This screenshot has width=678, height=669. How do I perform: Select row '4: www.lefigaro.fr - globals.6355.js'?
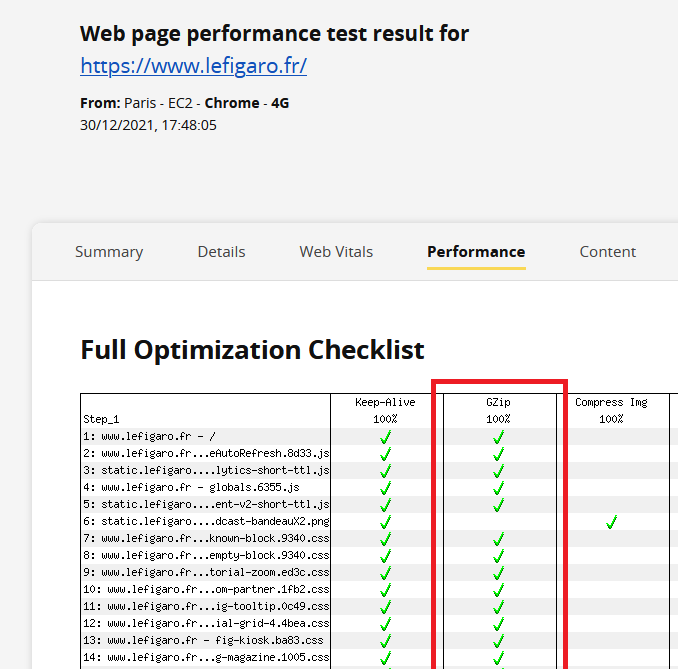(x=191, y=487)
